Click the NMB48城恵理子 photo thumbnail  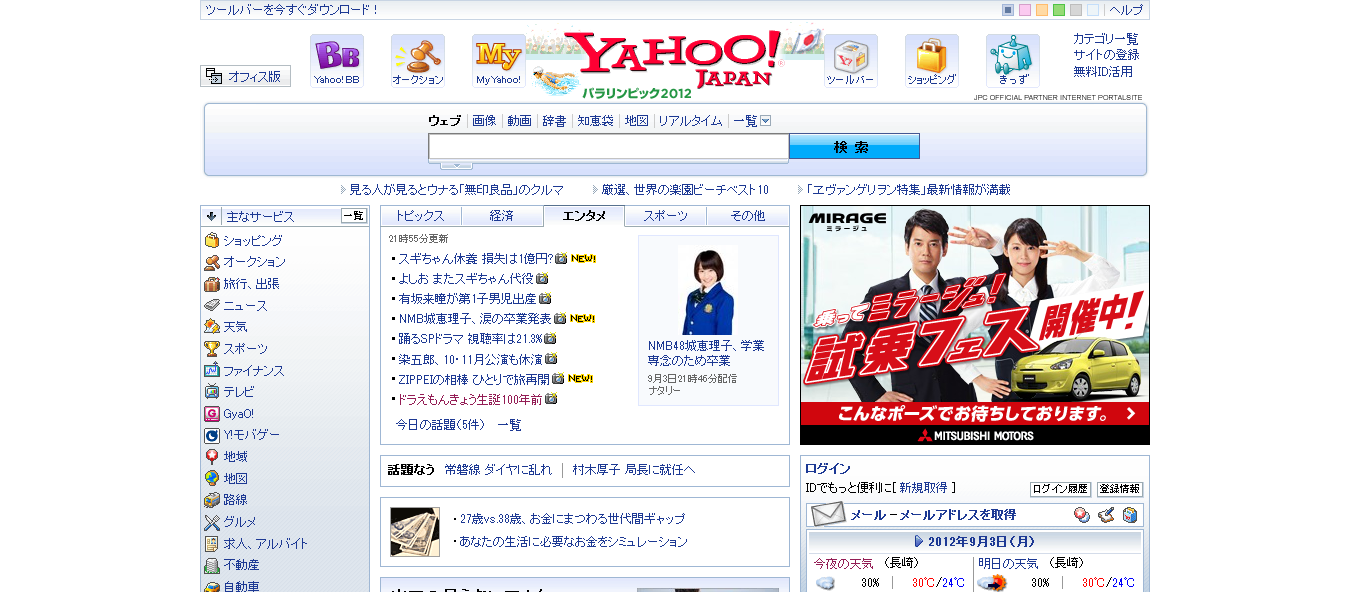708,290
